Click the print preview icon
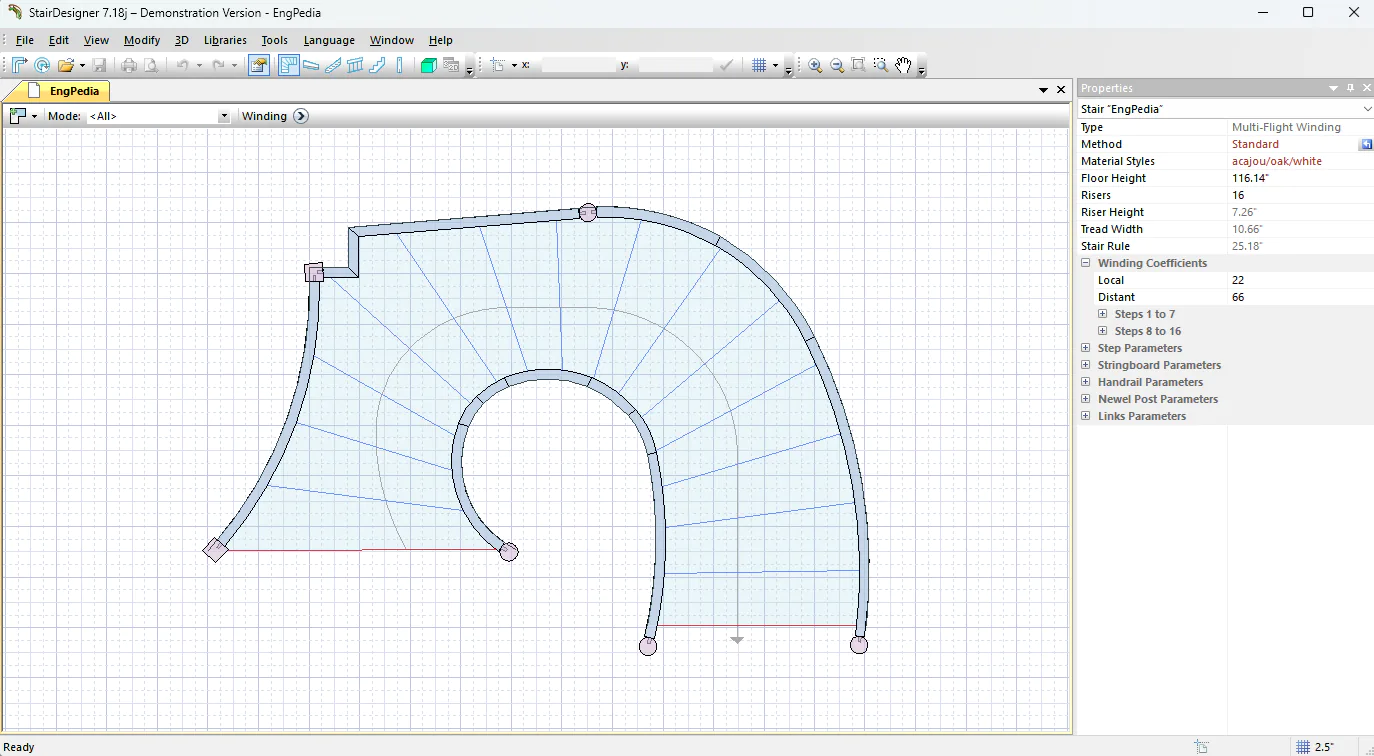Viewport: 1374px width, 756px height. (151, 65)
